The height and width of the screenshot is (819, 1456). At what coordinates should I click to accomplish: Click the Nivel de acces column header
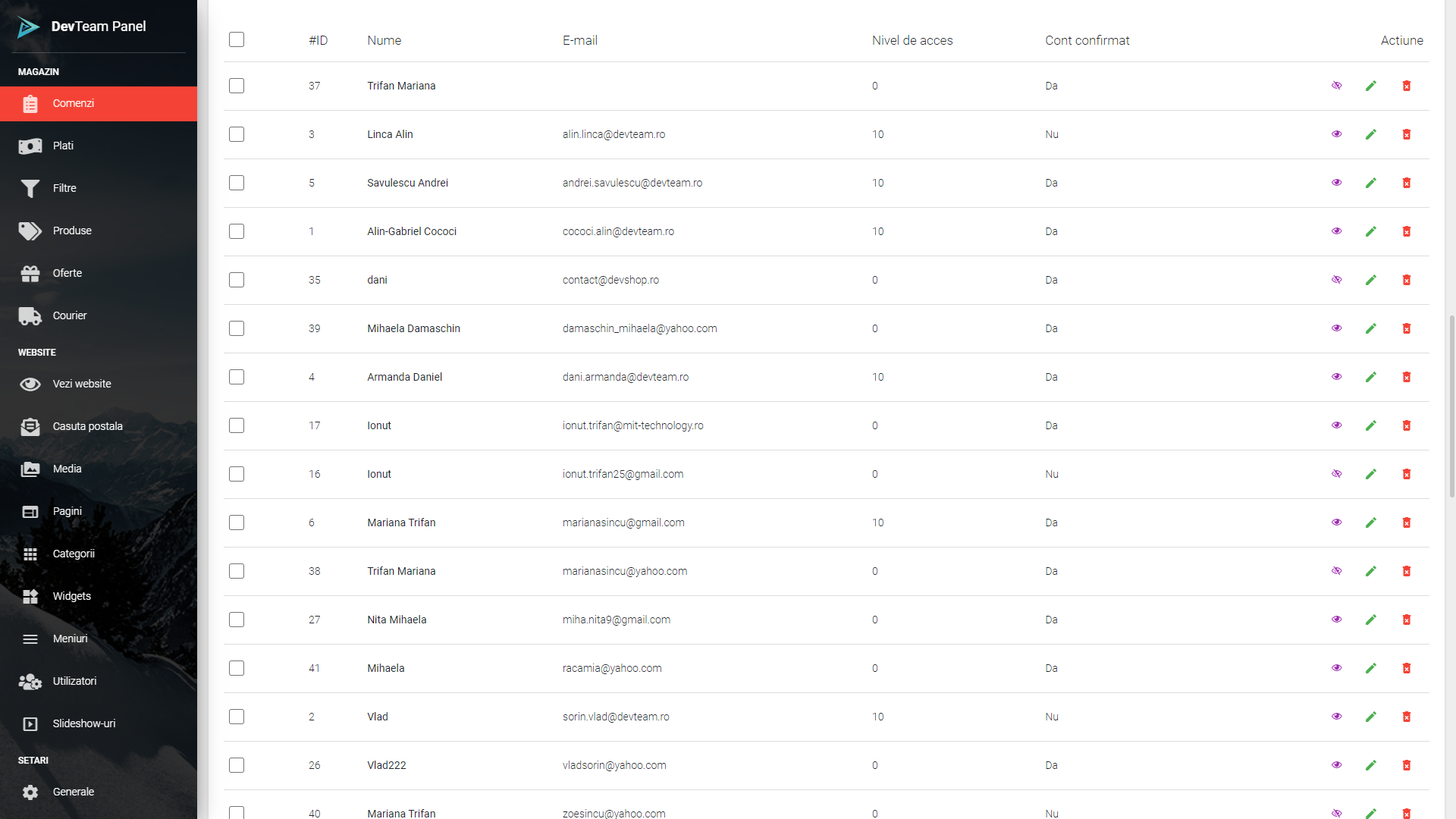912,40
